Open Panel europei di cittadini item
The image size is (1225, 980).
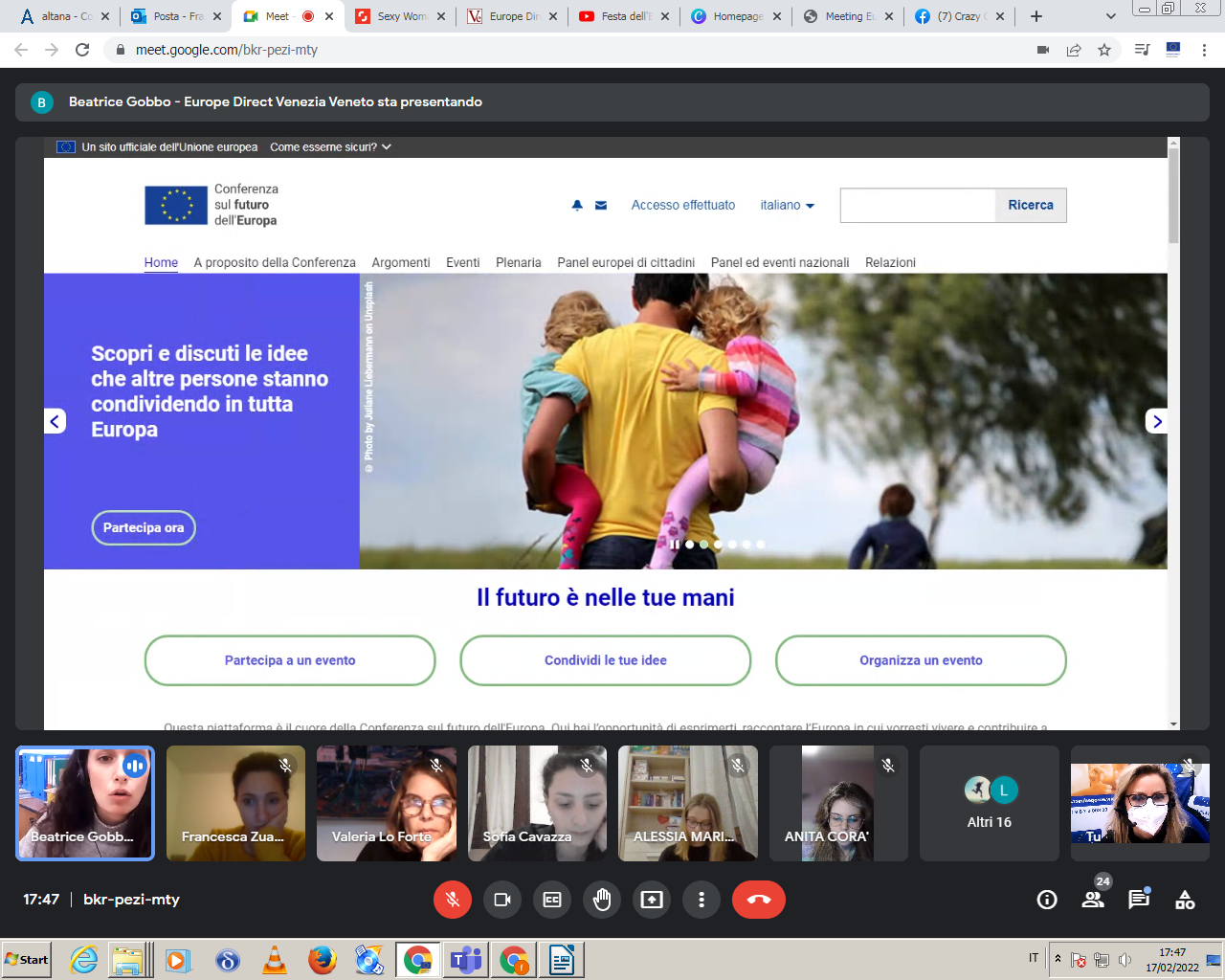(626, 262)
